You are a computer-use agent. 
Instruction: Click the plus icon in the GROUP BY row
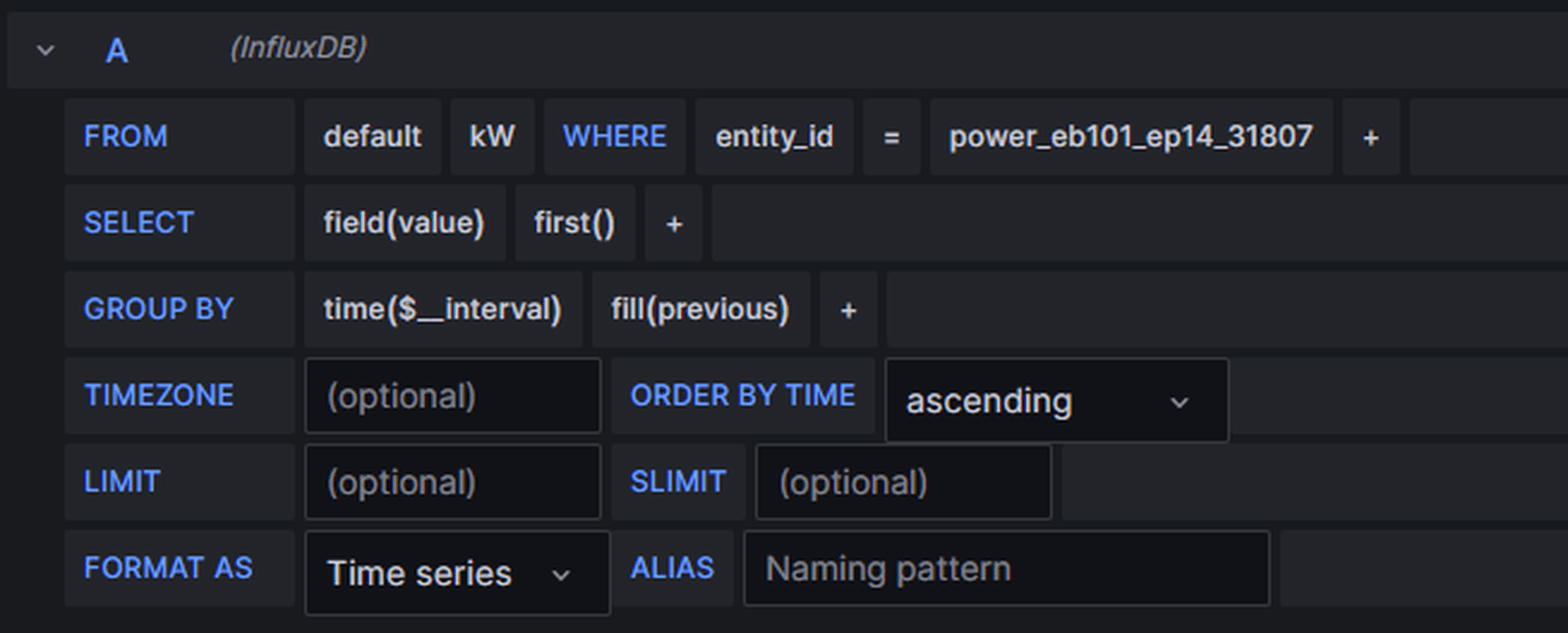click(x=848, y=310)
